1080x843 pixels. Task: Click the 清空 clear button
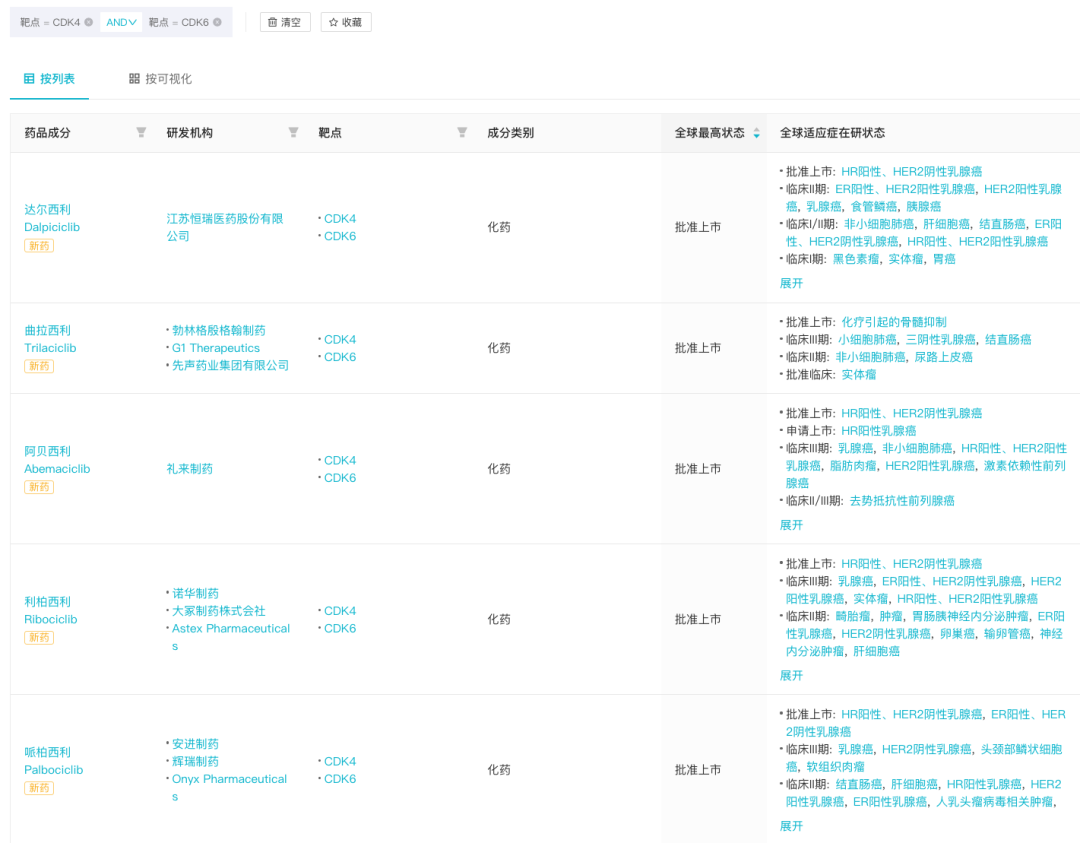point(285,22)
